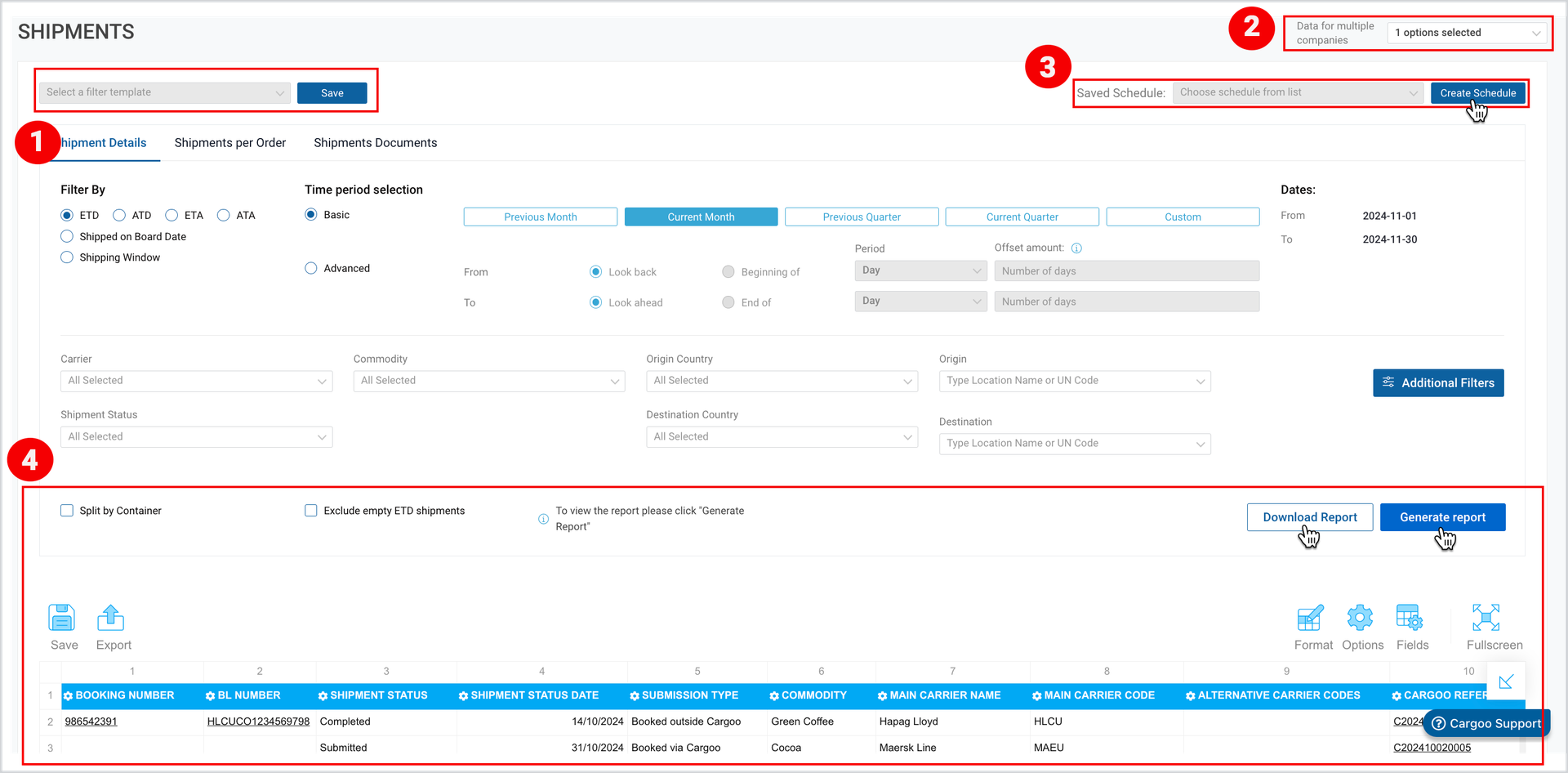
Task: Toggle Fullscreen view icon
Action: click(x=1486, y=618)
